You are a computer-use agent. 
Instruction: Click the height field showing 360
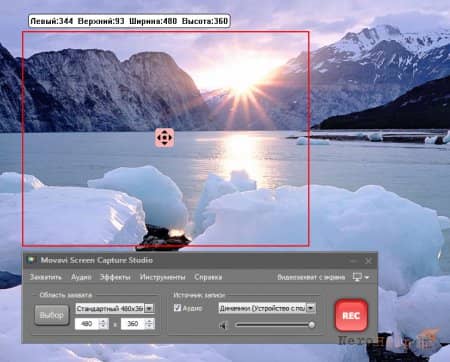click(x=133, y=324)
